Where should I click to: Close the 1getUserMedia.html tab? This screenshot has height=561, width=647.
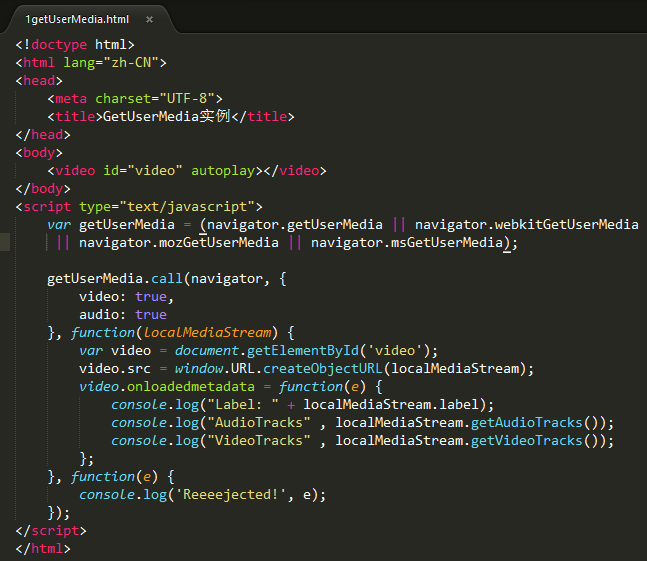(149, 19)
